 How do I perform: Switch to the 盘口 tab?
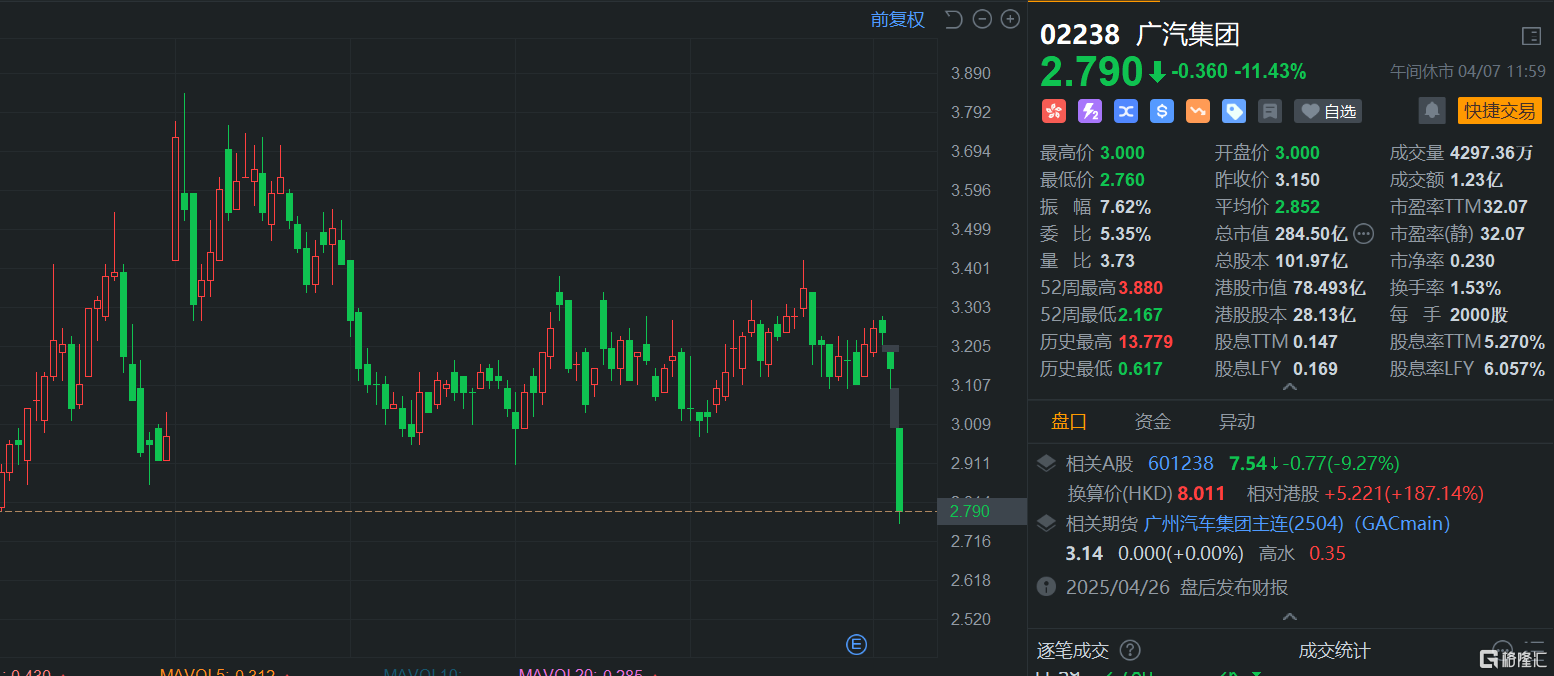[x=1069, y=422]
